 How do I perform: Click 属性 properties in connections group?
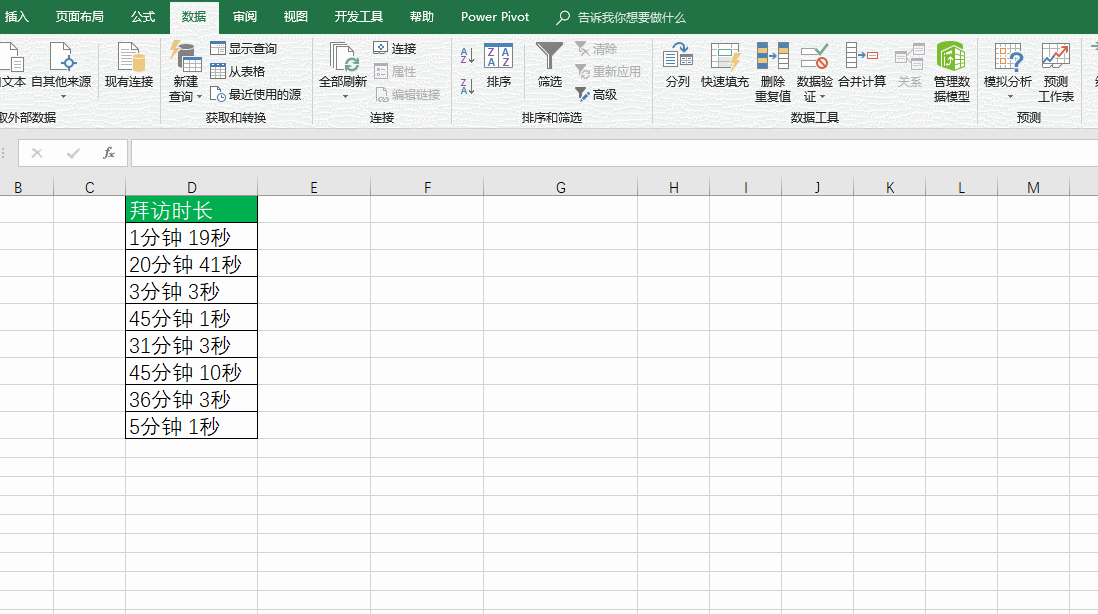pyautogui.click(x=396, y=71)
